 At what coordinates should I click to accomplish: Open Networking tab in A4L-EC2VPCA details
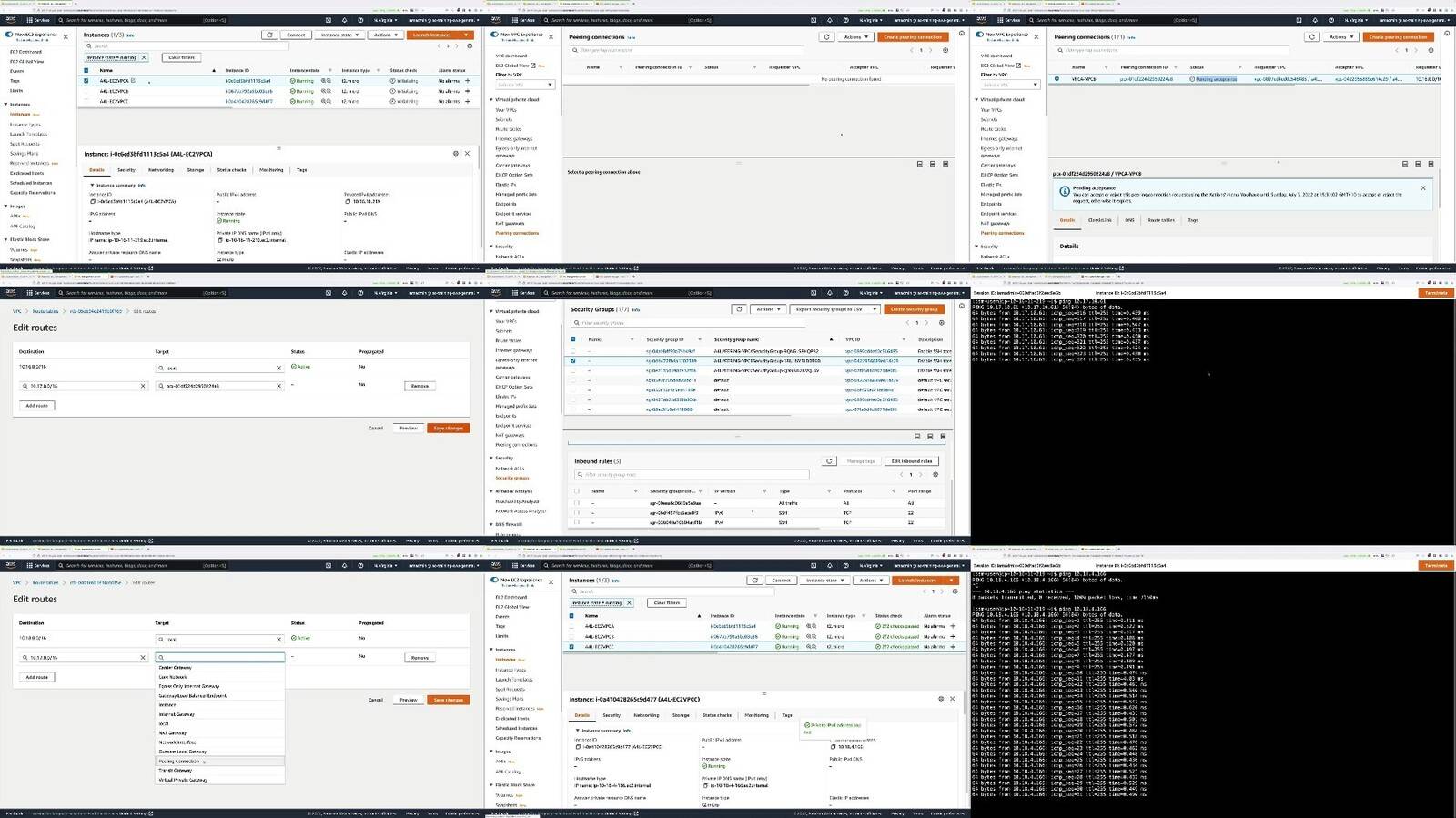(x=161, y=170)
